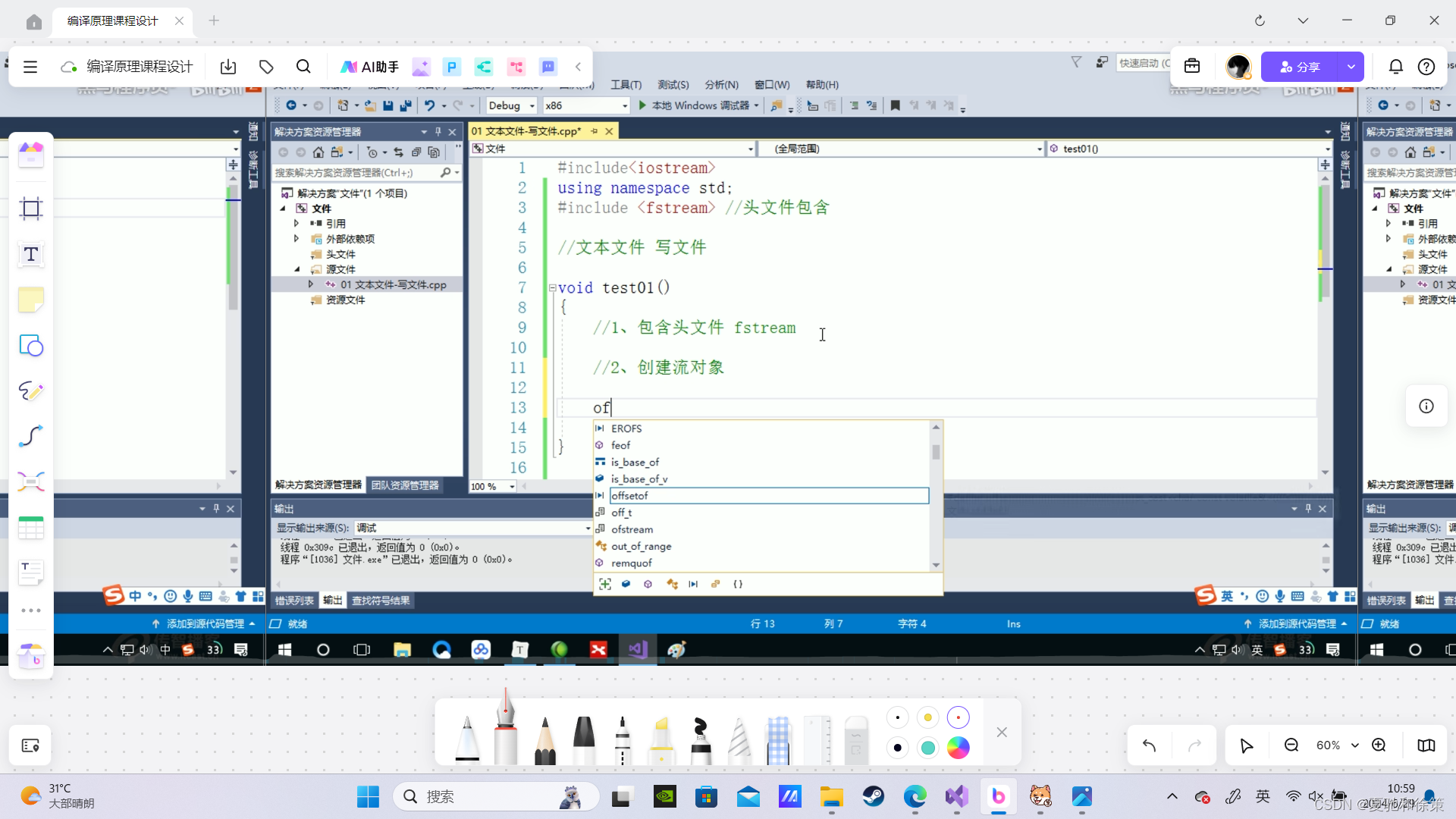Screen dimensions: 1456x819
Task: Select the eraser tool
Action: 855,739
